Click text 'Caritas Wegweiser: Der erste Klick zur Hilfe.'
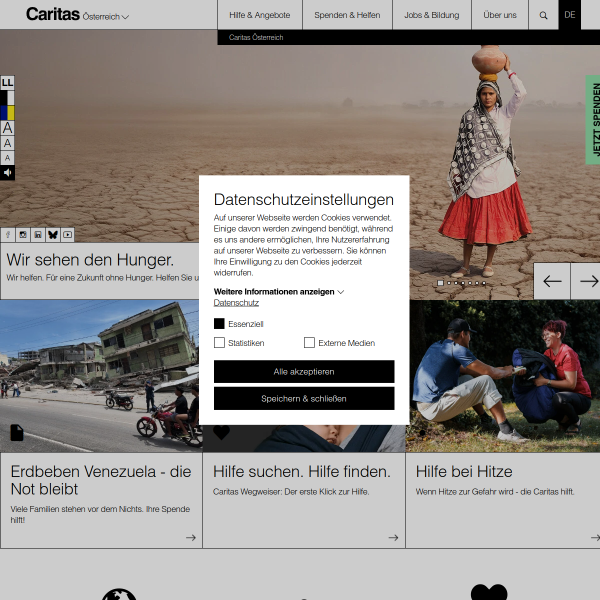The width and height of the screenshot is (600, 600). tap(291, 492)
